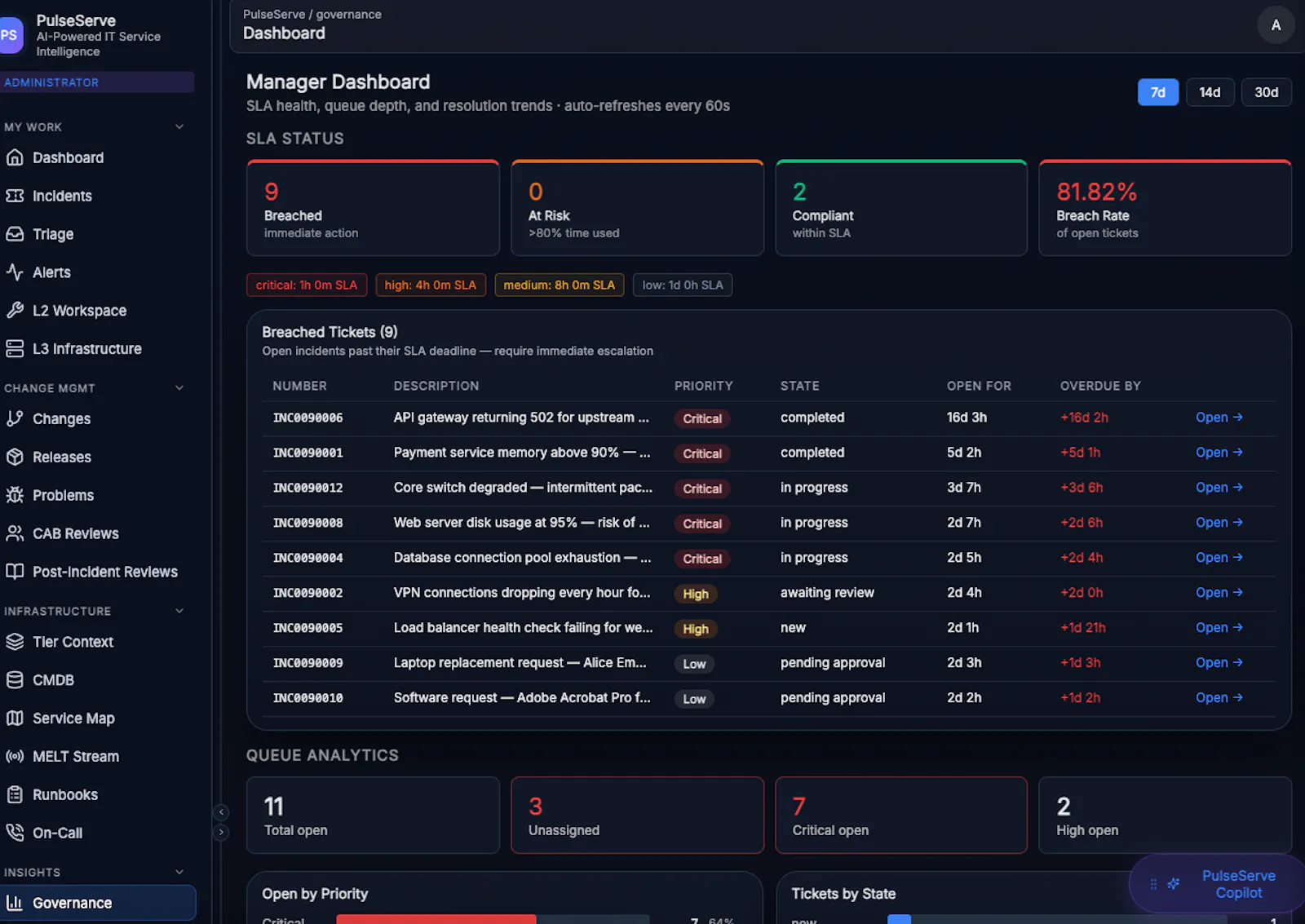Viewport: 1305px width, 924px height.
Task: Click the Service Map icon
Action: (x=15, y=718)
